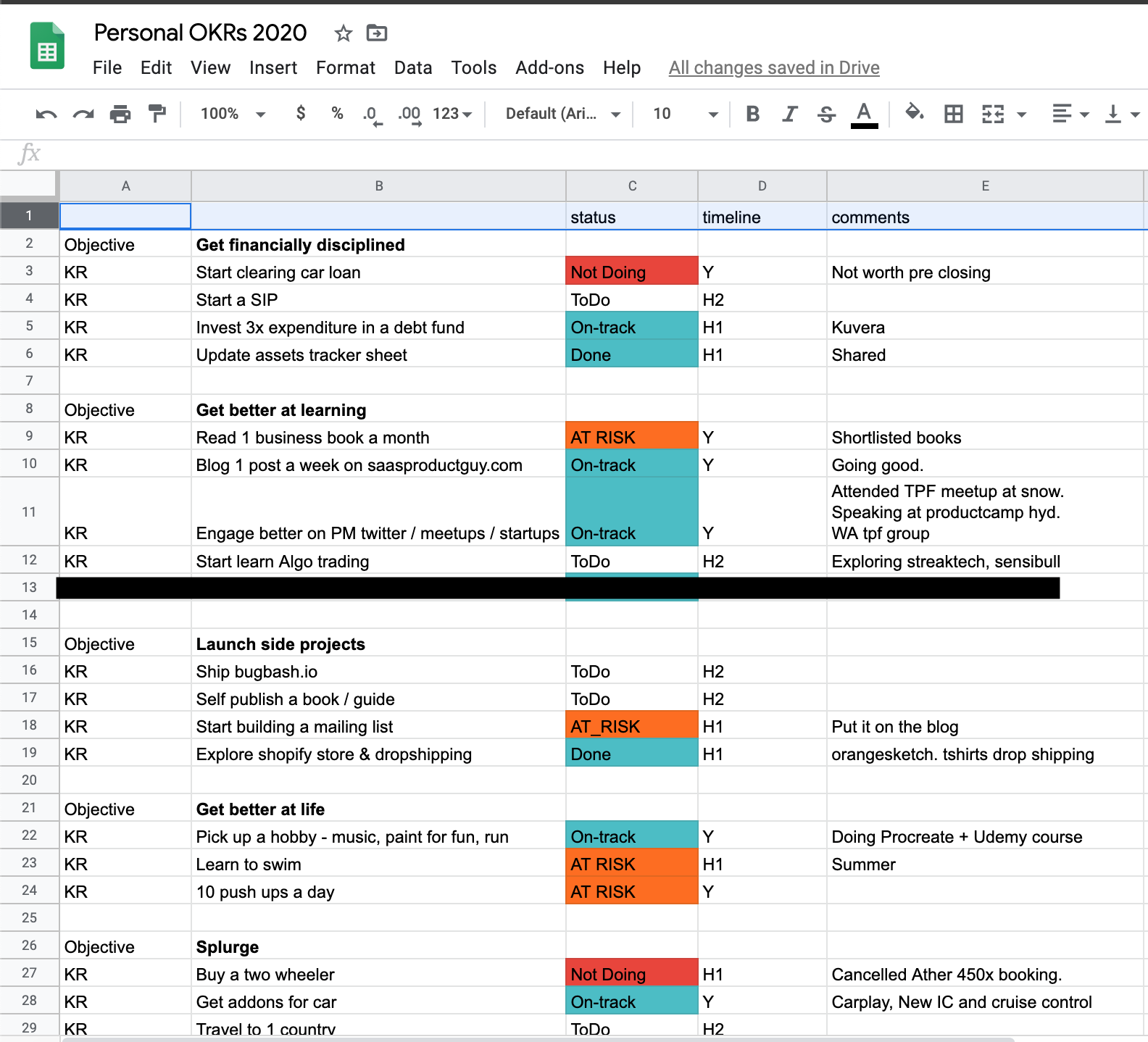This screenshot has height=1042, width=1148.
Task: Select the Paint format roller icon
Action: [x=157, y=114]
